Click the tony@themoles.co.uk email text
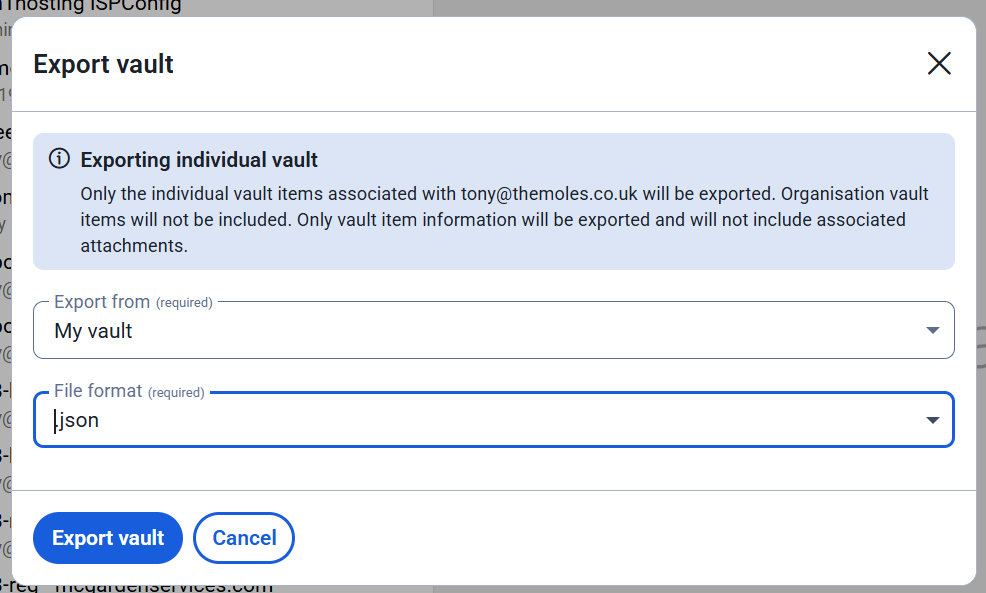 pos(549,194)
